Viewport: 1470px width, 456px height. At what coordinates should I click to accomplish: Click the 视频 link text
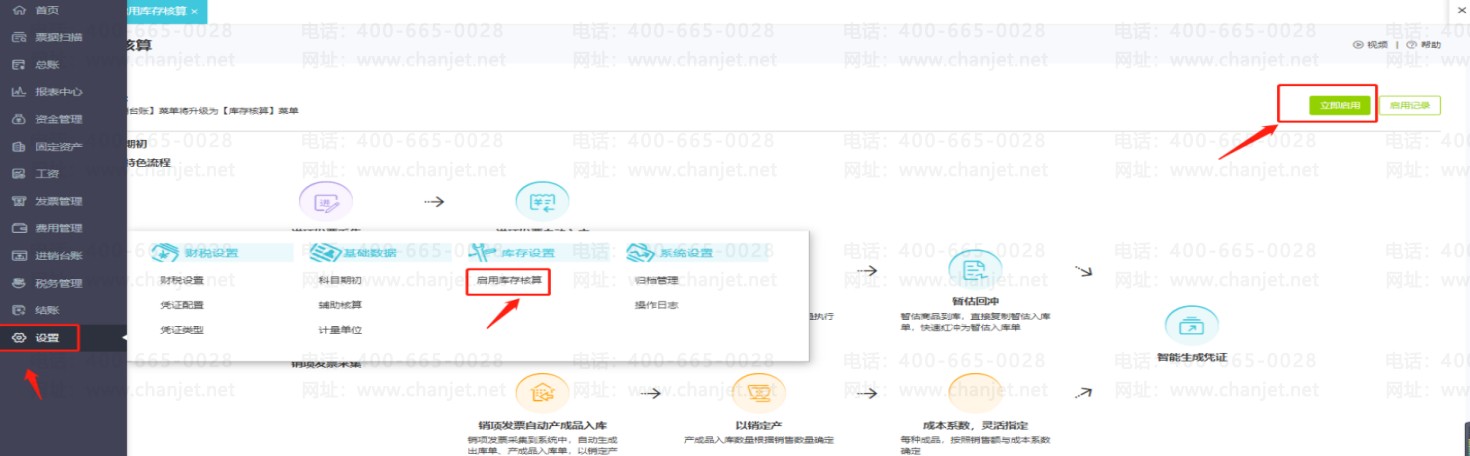click(1377, 44)
